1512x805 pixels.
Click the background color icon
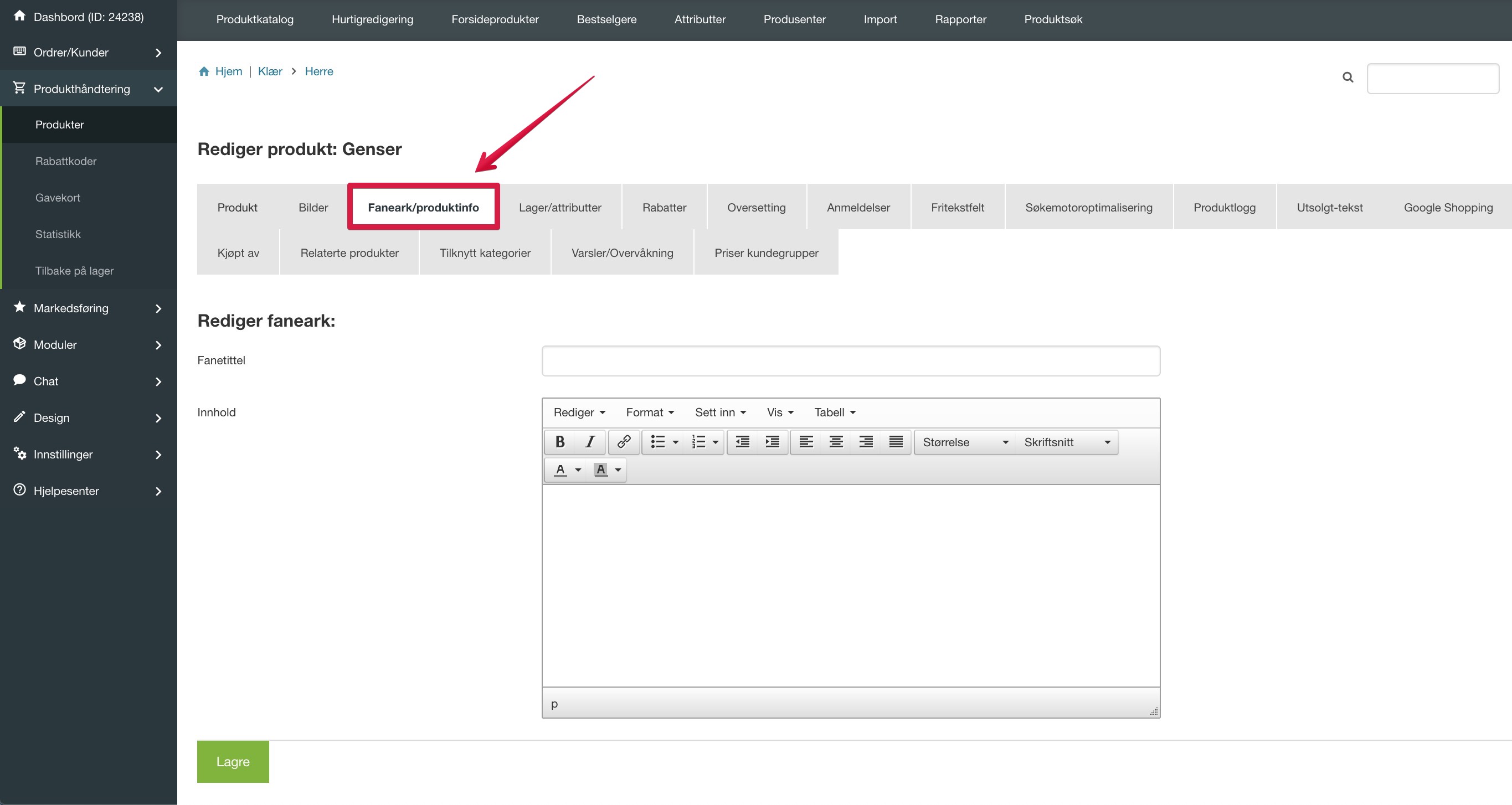pyautogui.click(x=600, y=470)
